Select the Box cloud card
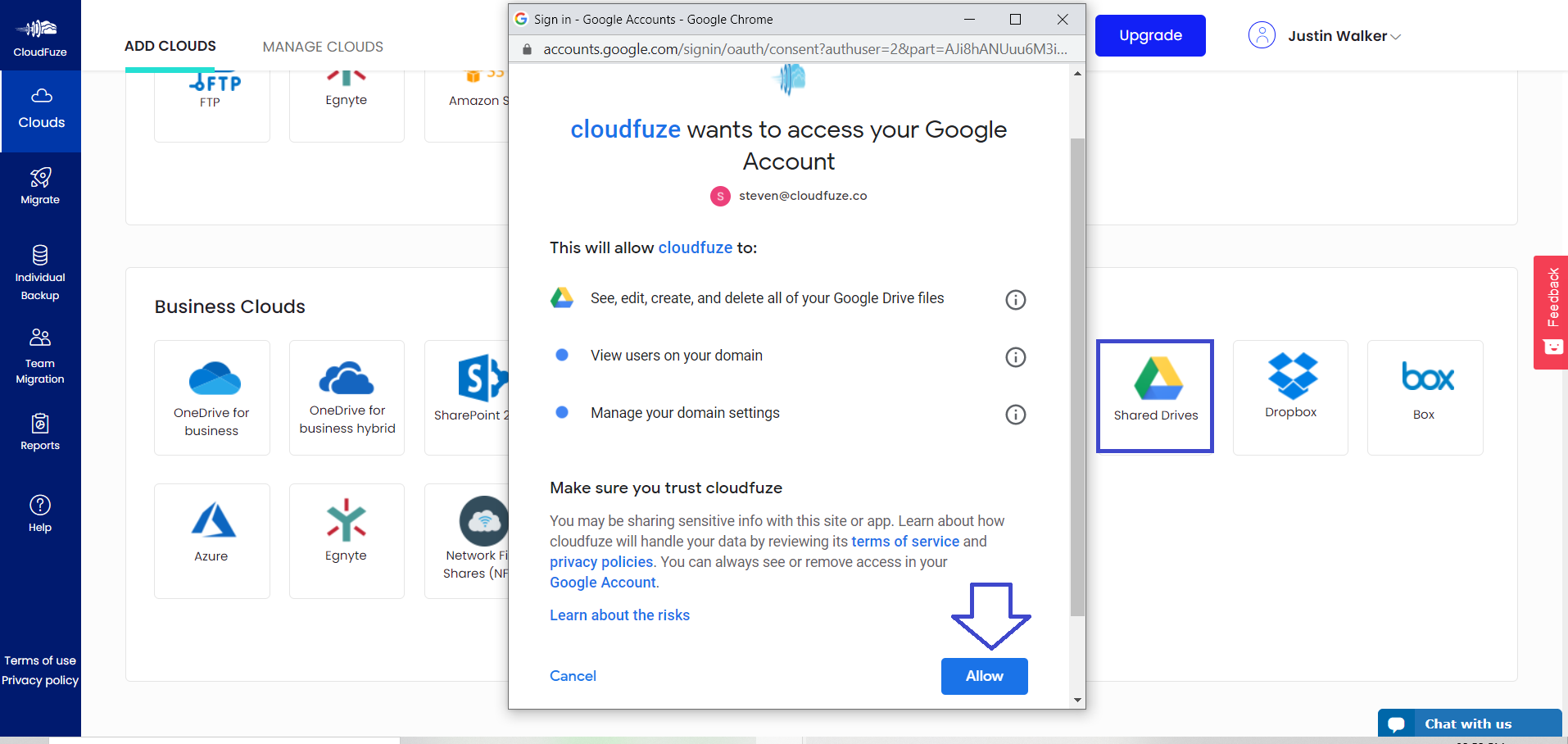The height and width of the screenshot is (744, 1568). pos(1425,397)
